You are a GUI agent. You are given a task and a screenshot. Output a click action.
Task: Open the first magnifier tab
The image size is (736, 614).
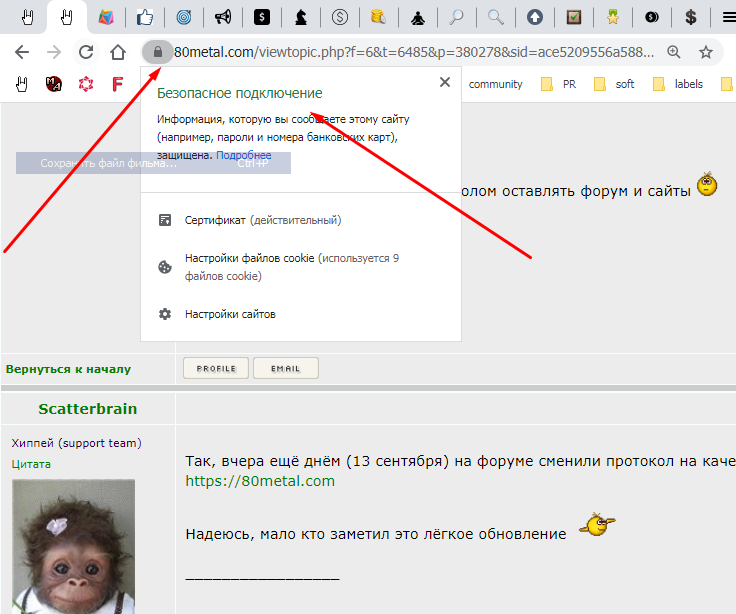pyautogui.click(x=456, y=17)
